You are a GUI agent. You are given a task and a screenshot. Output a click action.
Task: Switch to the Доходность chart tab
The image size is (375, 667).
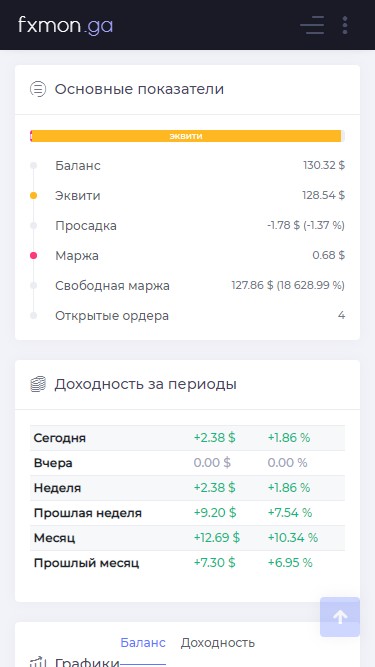click(218, 642)
